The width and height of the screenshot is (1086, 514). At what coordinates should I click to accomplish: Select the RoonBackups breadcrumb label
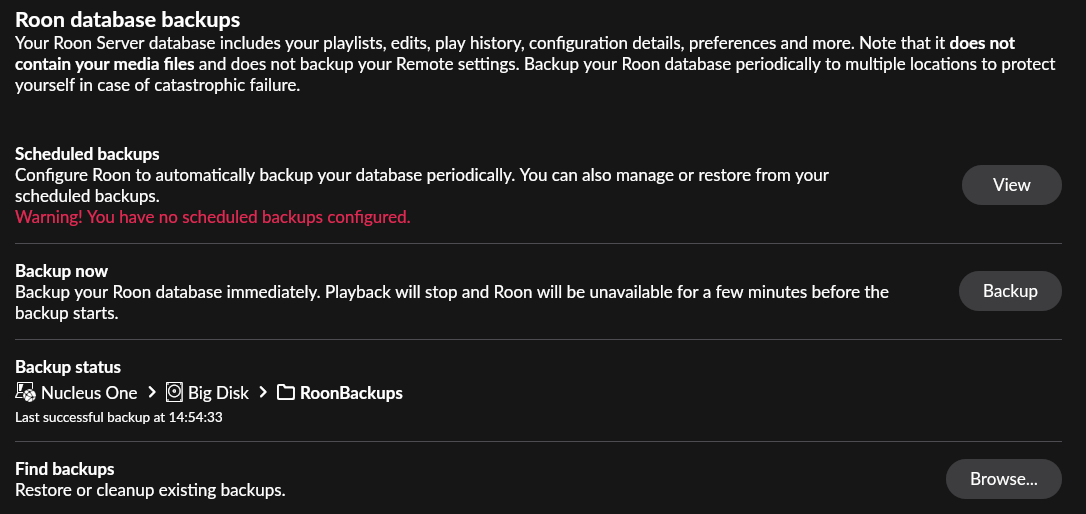point(351,393)
